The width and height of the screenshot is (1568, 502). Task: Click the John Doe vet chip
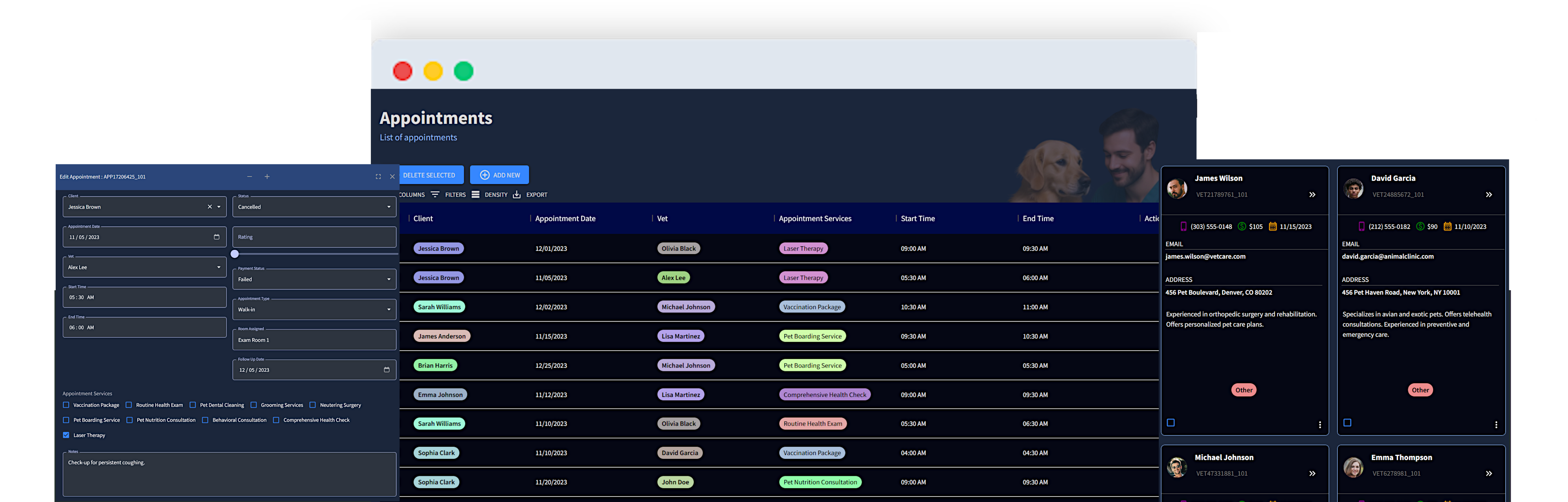(x=675, y=482)
